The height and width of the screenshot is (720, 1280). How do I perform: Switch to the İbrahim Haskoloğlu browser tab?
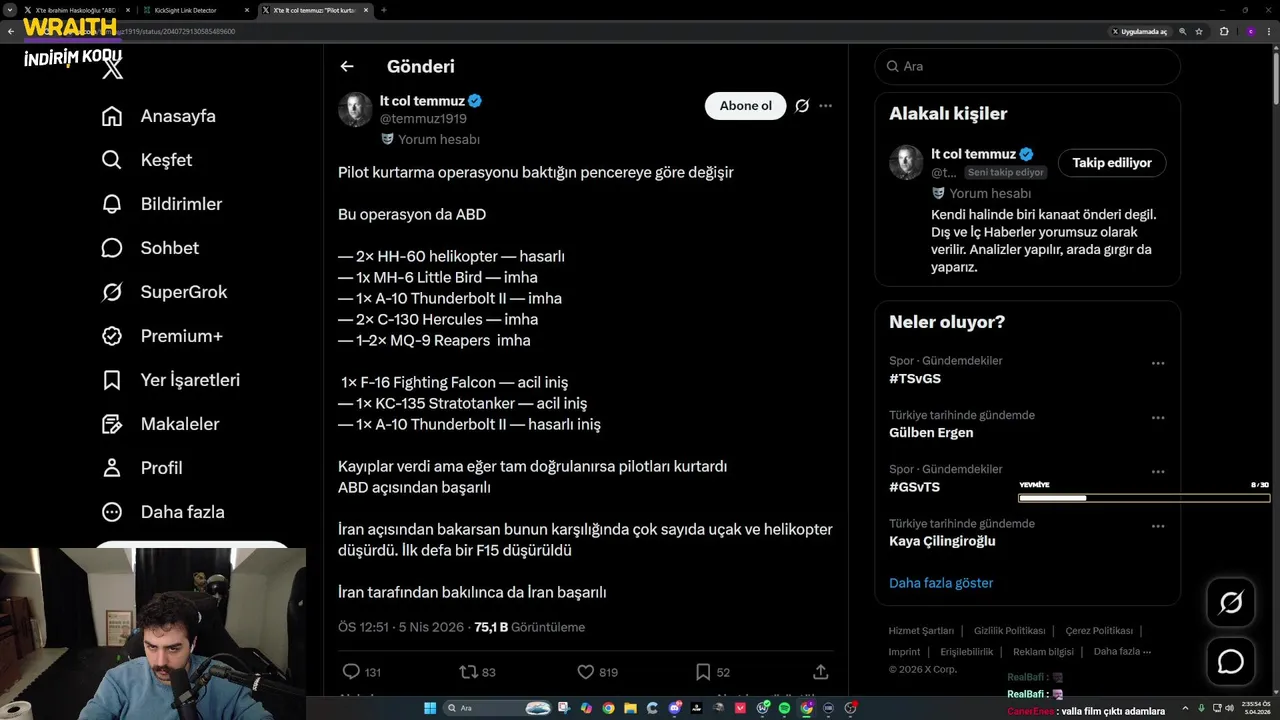click(76, 10)
